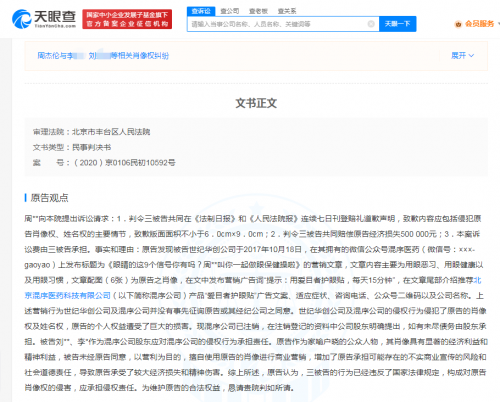
Task: Select the 查关系 search tab
Action: (287, 11)
